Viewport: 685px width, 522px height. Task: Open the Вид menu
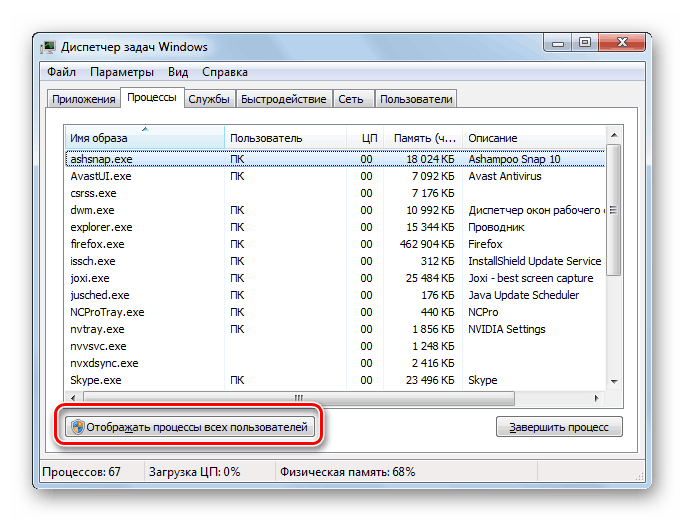(178, 72)
